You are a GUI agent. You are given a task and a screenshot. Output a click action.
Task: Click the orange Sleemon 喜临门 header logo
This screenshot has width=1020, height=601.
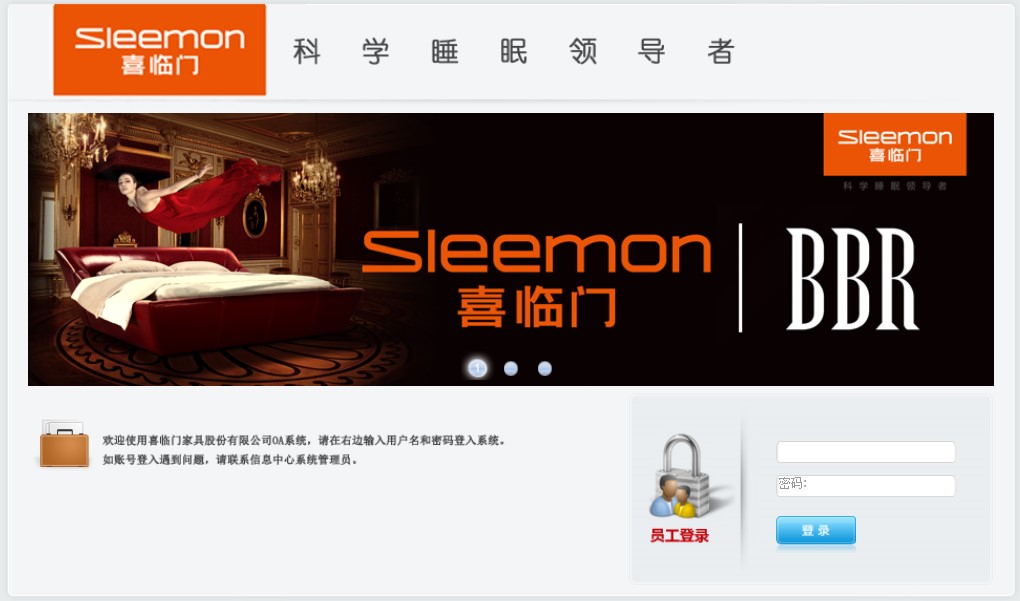[159, 49]
